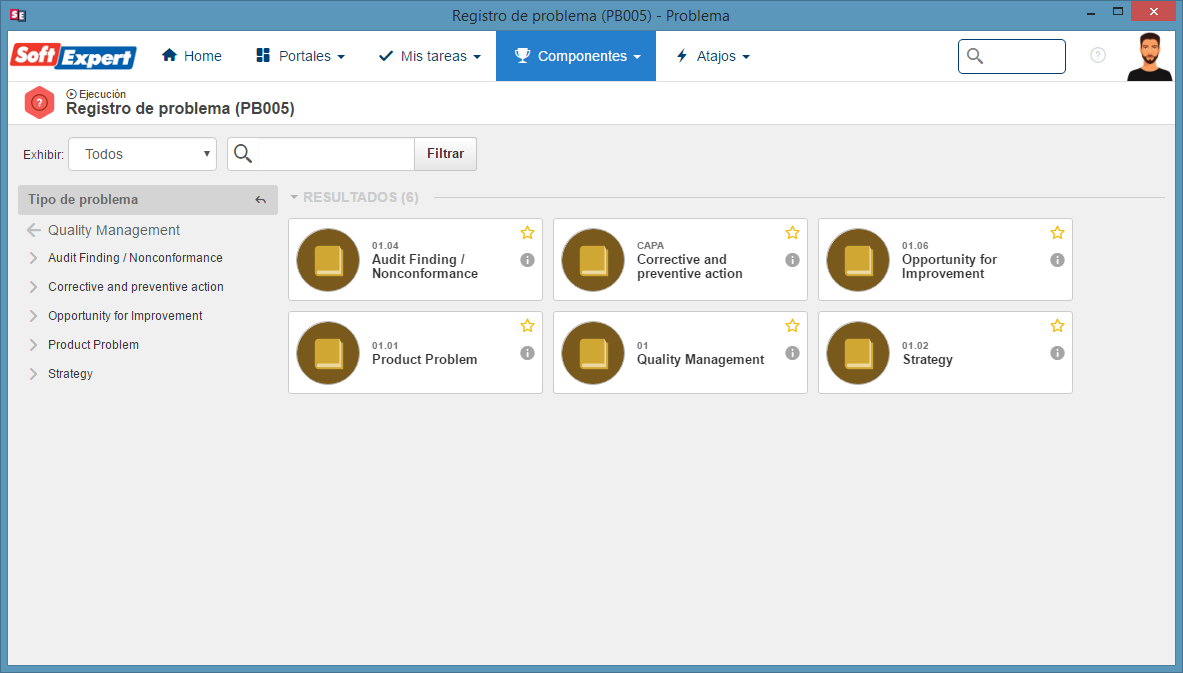The width and height of the screenshot is (1183, 673).
Task: Open the Componentes menu
Action: [576, 56]
